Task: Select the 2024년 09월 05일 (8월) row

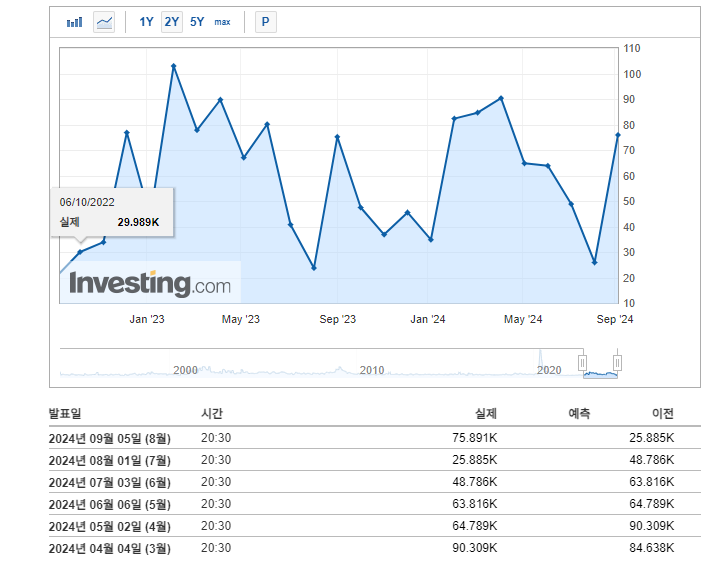Action: point(110,437)
